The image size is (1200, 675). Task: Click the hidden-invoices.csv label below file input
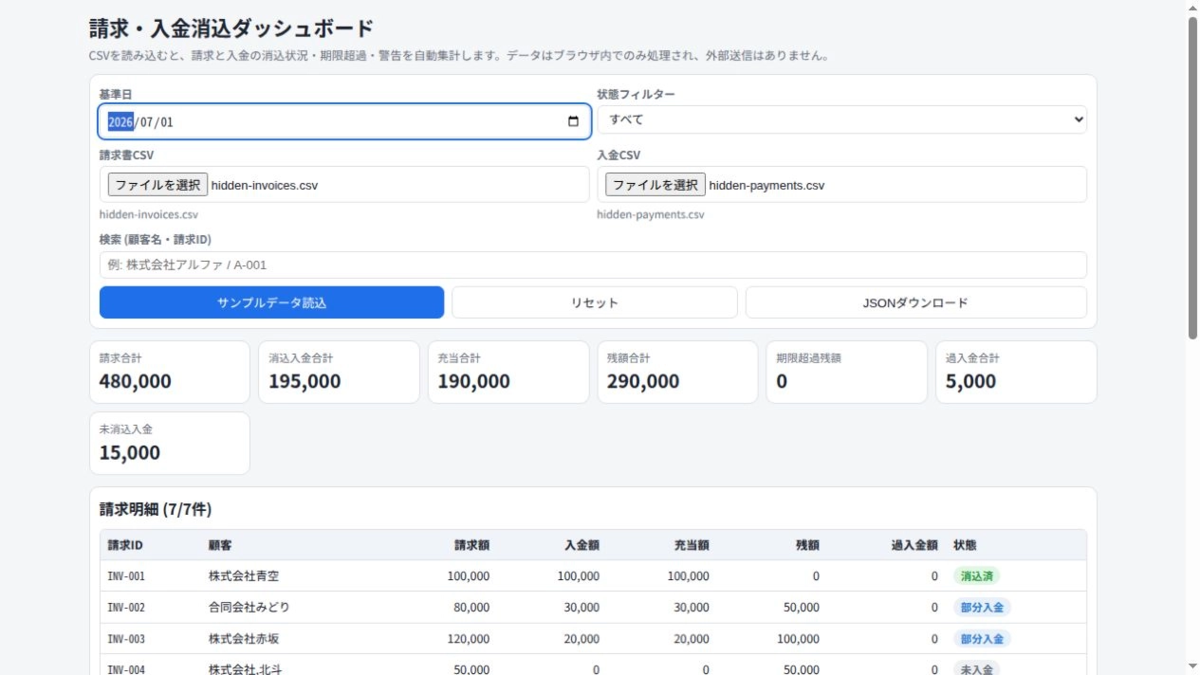pos(148,214)
